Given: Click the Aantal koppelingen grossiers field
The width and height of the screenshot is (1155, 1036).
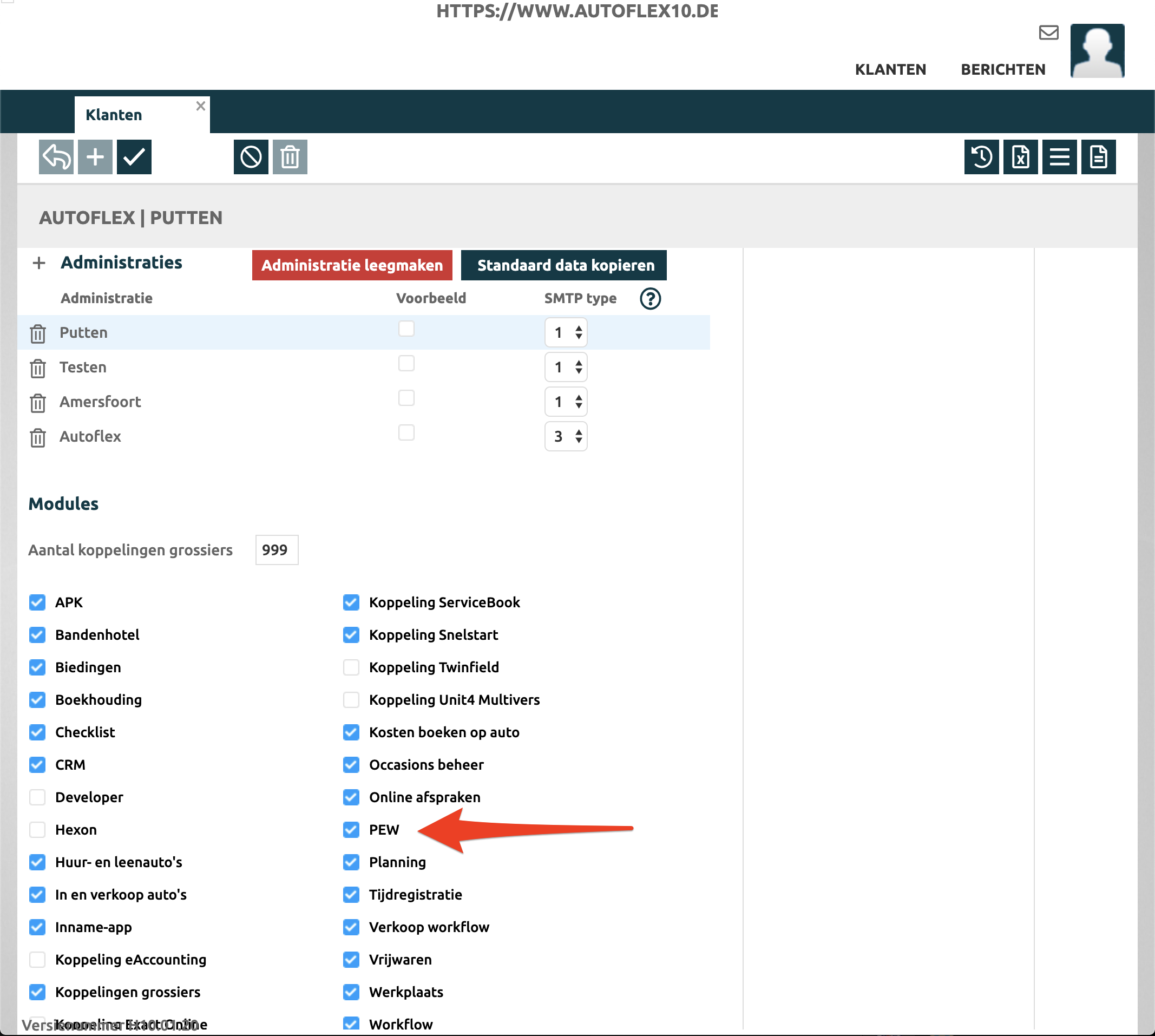Looking at the screenshot, I should pos(277,550).
